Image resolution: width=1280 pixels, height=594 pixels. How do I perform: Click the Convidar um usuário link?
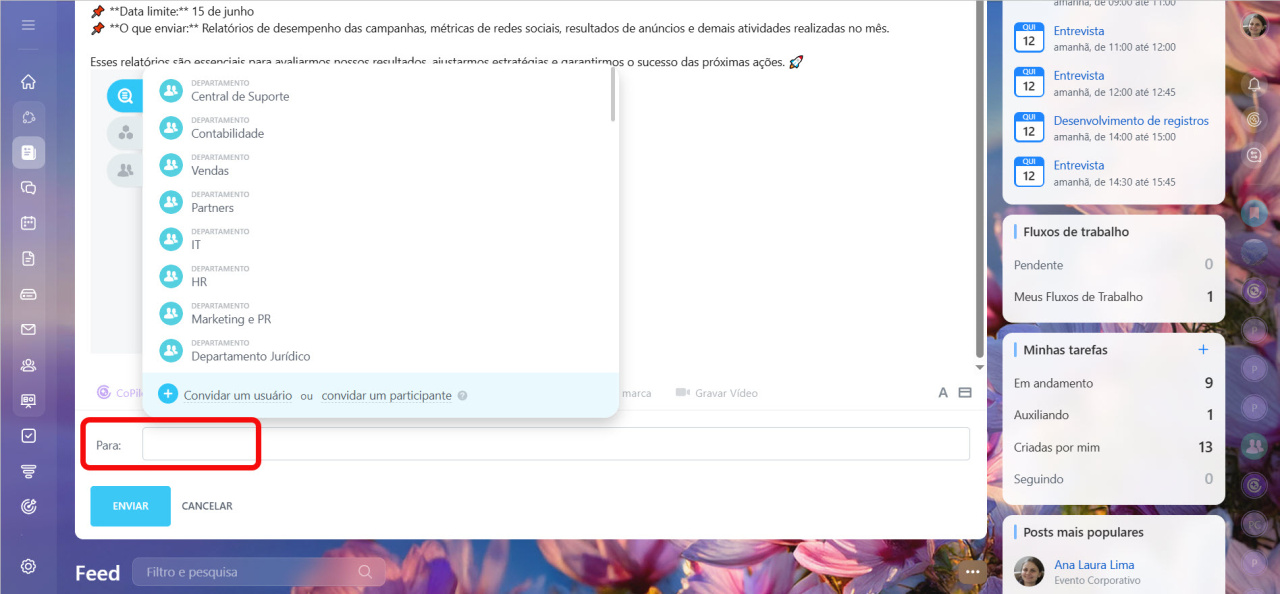pos(238,396)
